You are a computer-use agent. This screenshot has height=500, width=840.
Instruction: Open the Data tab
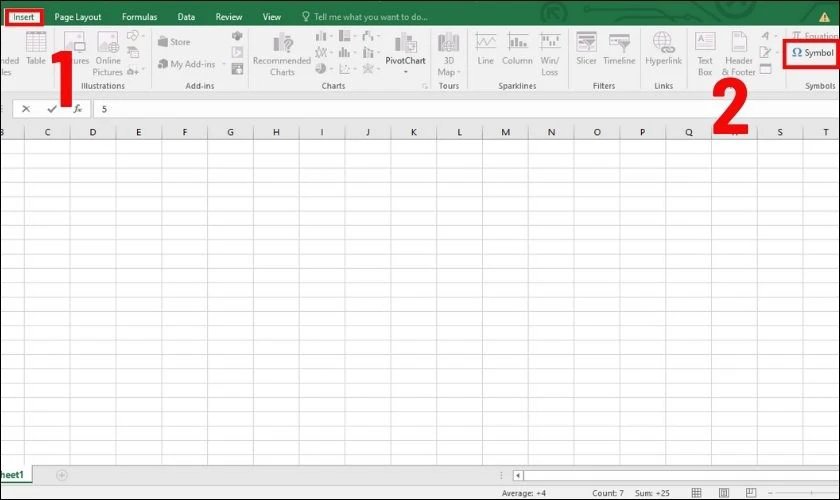point(186,17)
